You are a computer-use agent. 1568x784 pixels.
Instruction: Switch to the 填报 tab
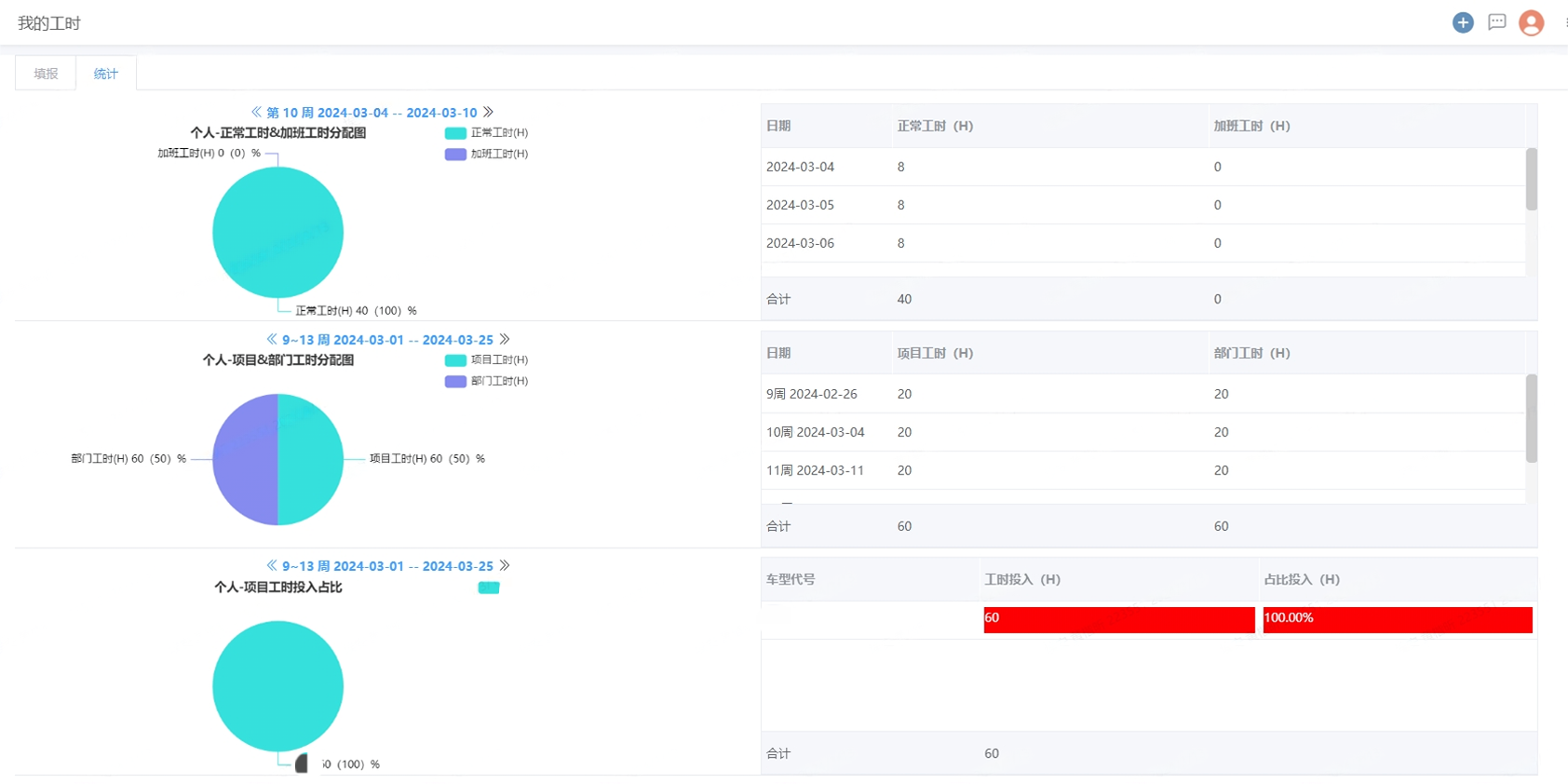coord(46,74)
